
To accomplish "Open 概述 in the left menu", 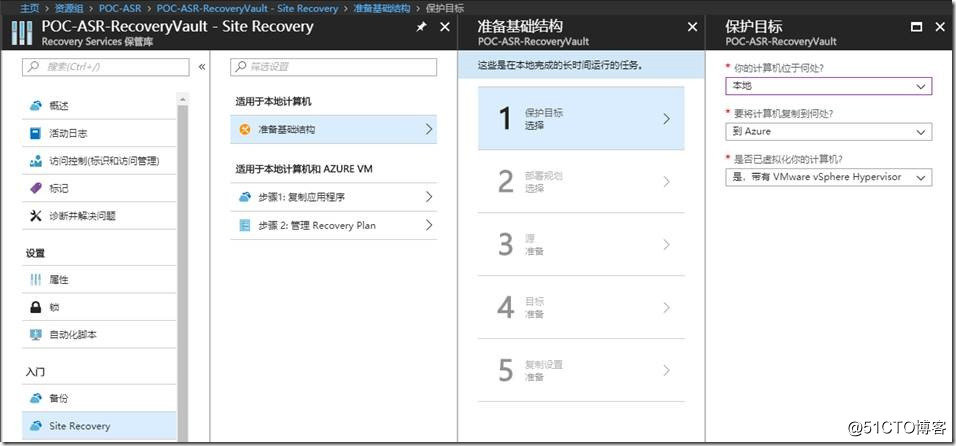I will pos(99,106).
